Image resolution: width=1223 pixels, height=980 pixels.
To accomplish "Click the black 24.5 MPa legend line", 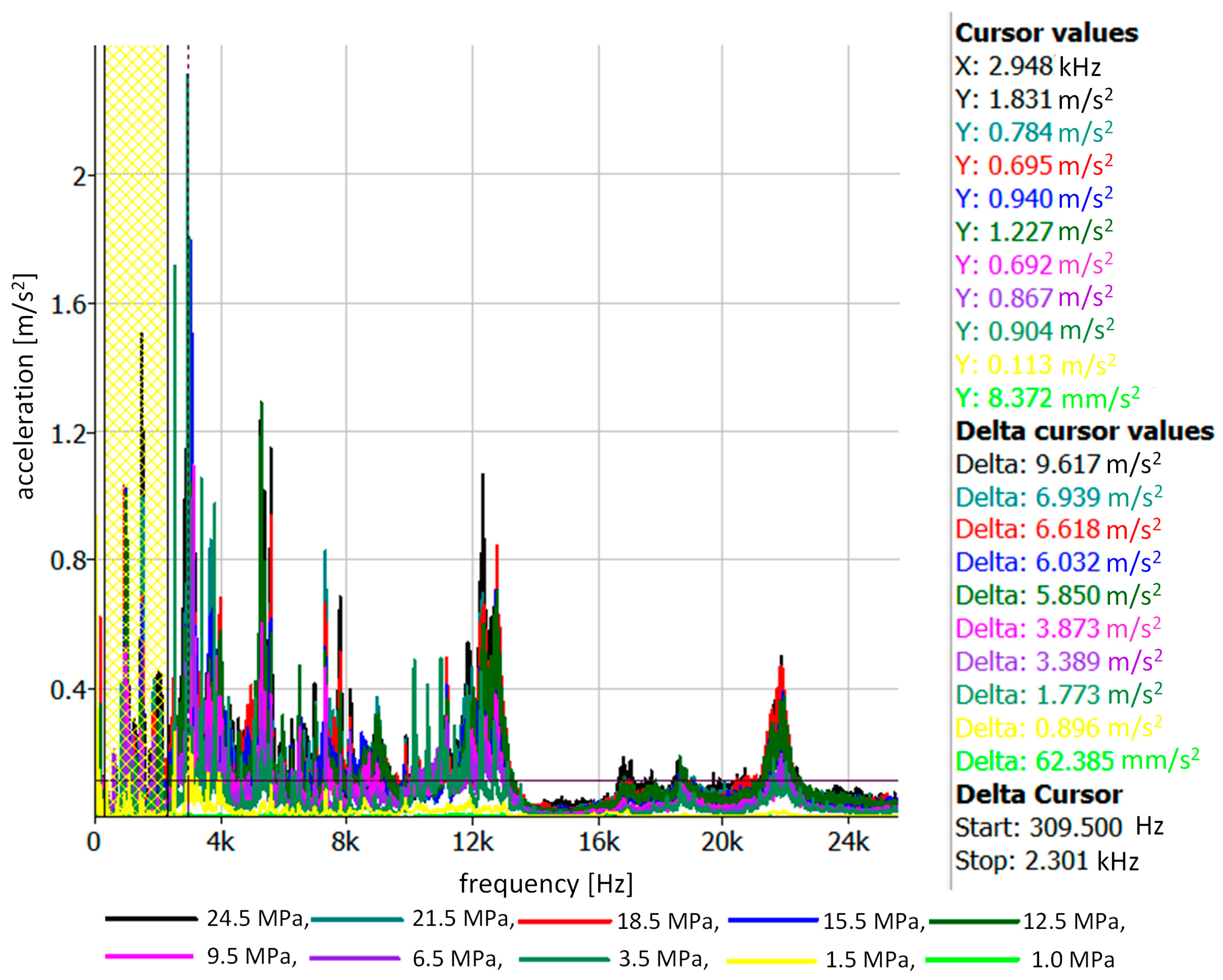I will (x=151, y=918).
